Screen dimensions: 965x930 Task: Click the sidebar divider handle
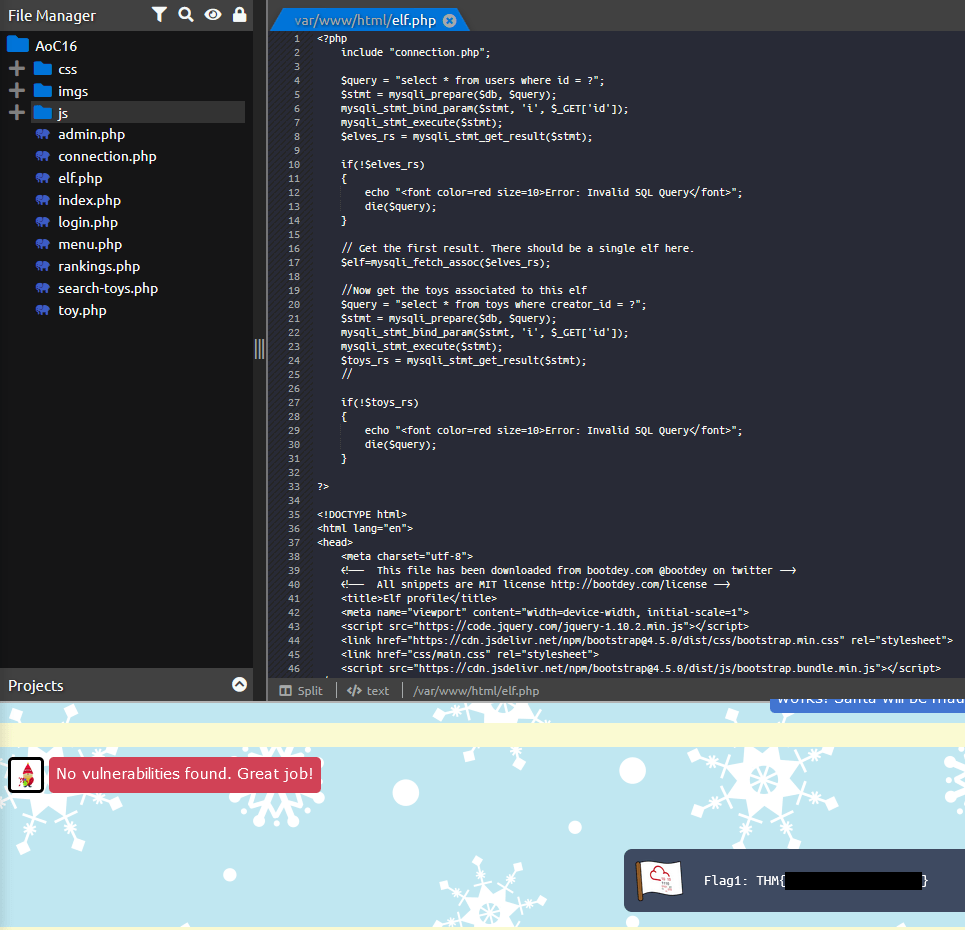click(x=260, y=349)
